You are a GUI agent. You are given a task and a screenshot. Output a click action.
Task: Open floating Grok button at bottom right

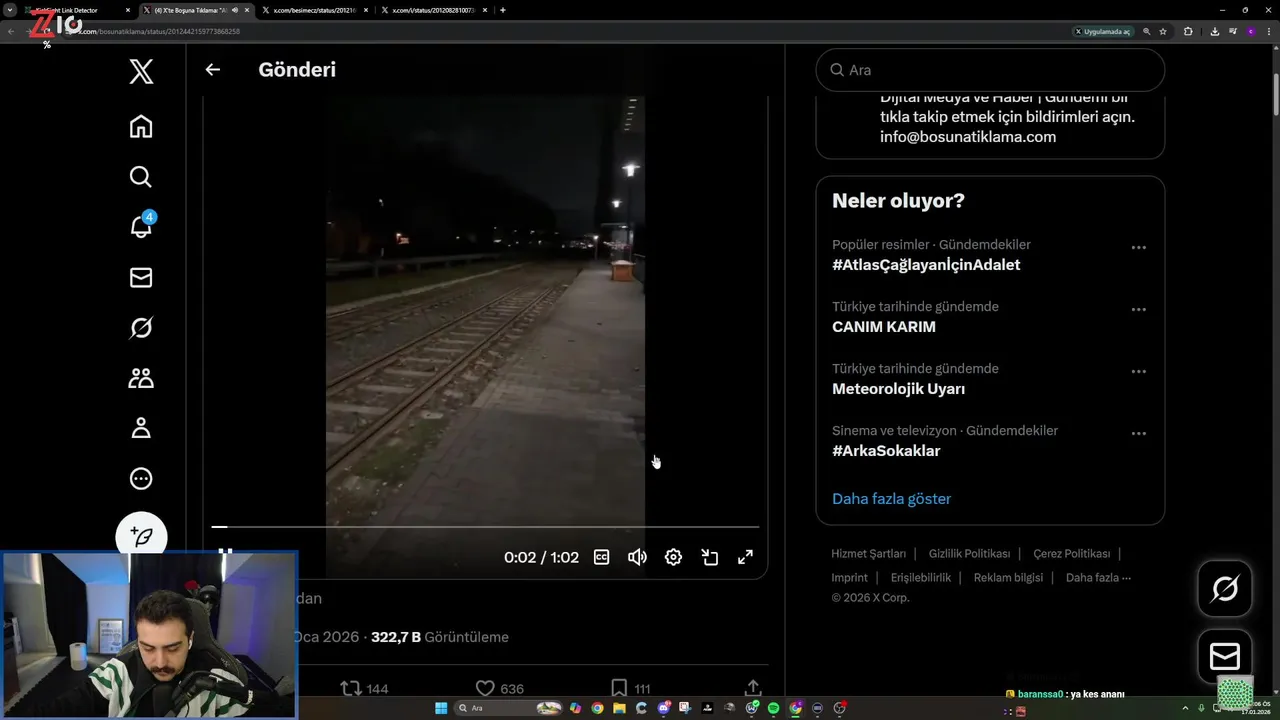point(1225,588)
